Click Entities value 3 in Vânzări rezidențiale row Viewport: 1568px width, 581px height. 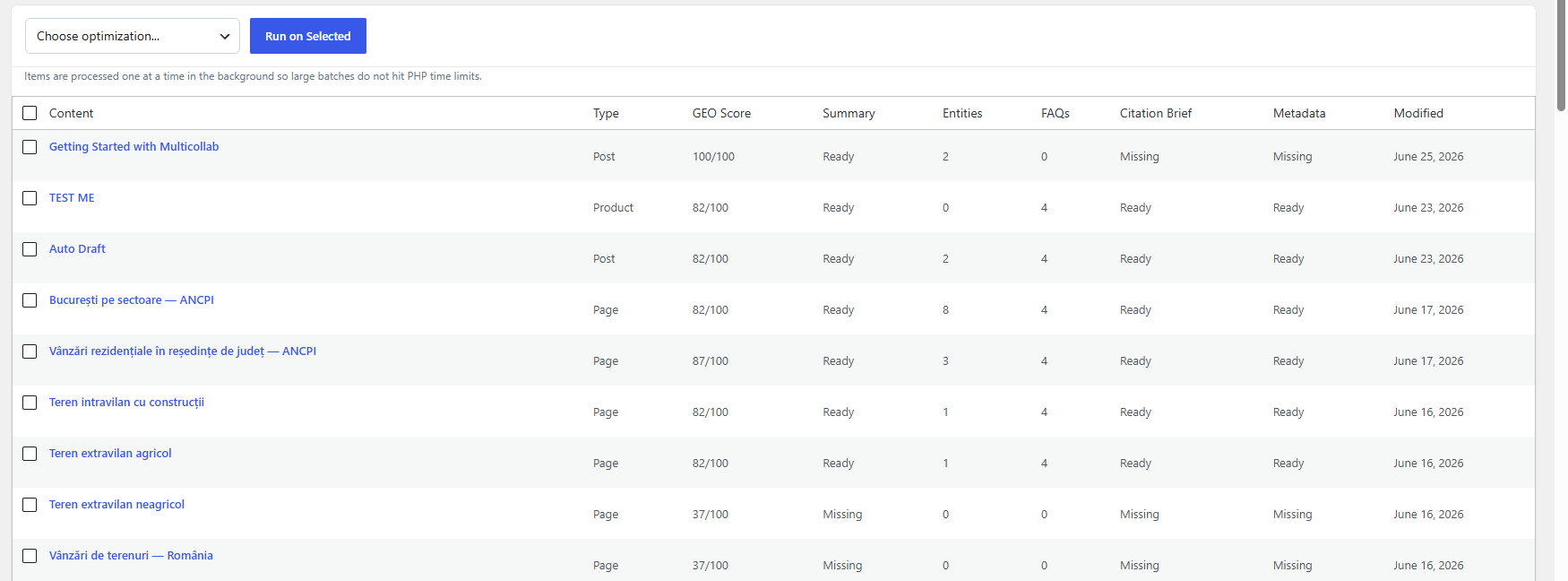[945, 361]
